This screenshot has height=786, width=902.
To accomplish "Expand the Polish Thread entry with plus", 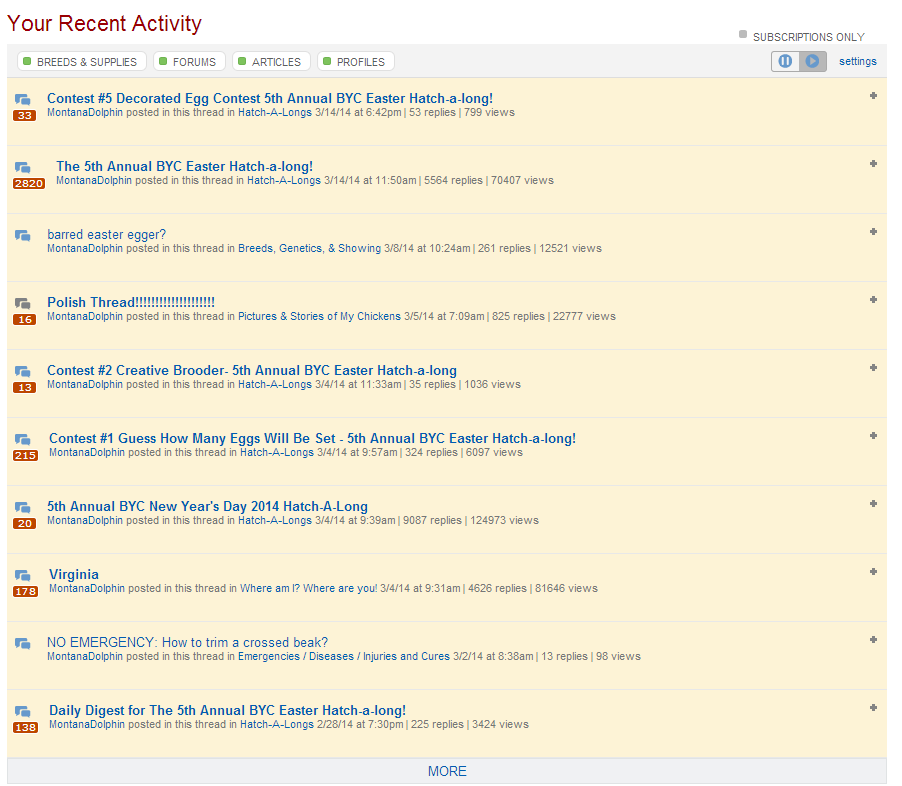I will [873, 300].
